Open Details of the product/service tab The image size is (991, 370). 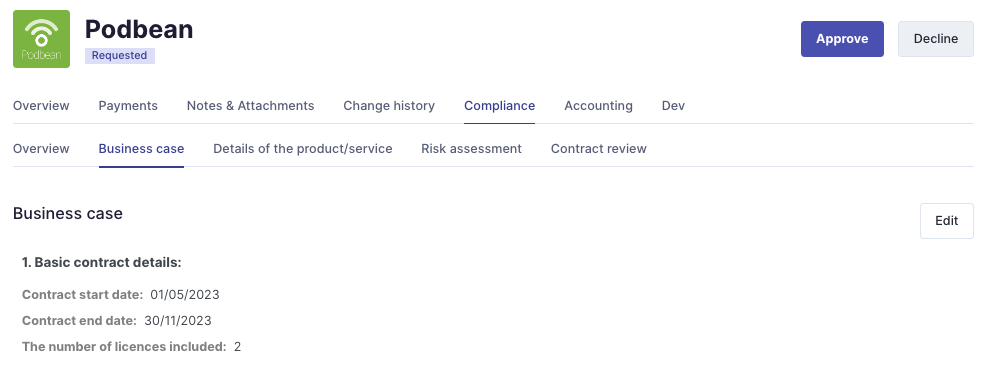click(x=303, y=149)
